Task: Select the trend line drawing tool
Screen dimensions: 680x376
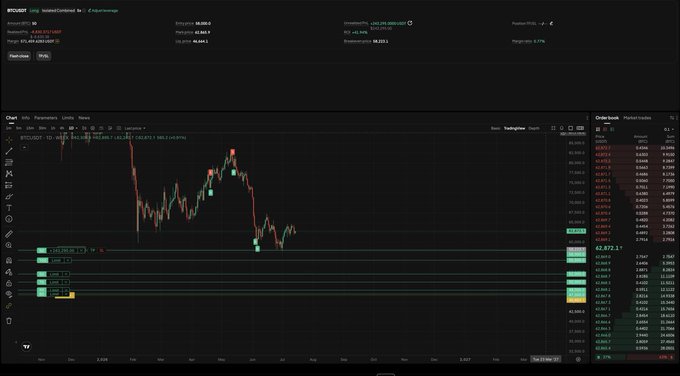Action: pyautogui.click(x=9, y=151)
